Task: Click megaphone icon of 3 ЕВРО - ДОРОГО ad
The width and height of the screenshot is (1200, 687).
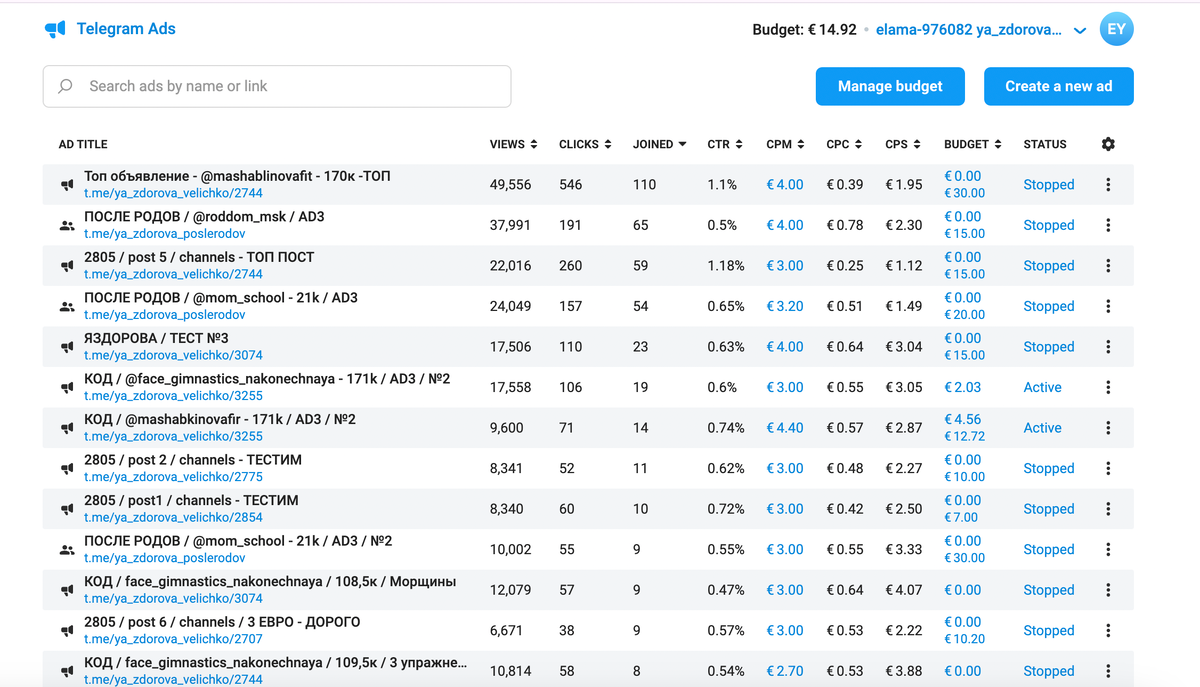Action: (x=67, y=631)
